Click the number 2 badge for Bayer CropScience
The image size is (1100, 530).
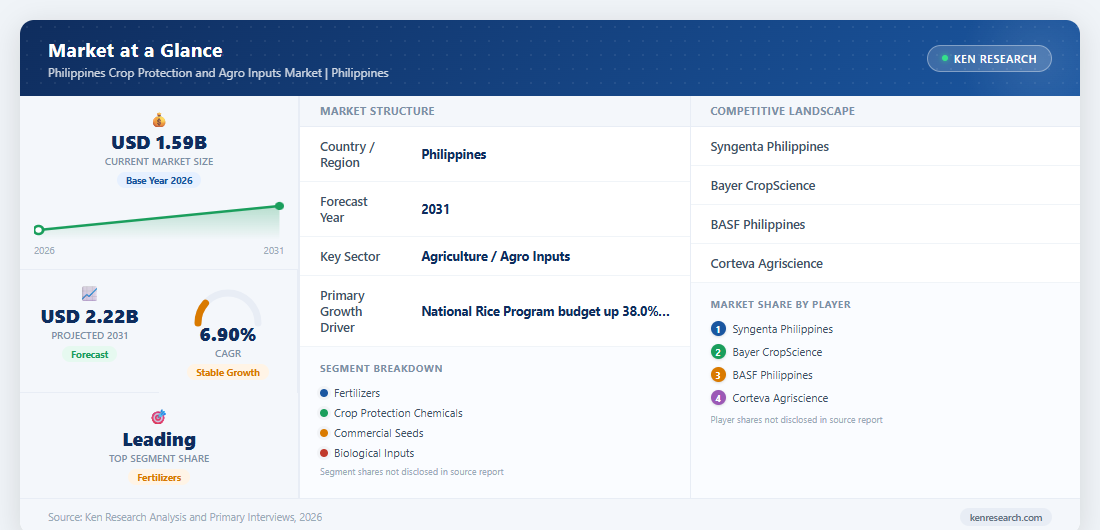click(718, 352)
